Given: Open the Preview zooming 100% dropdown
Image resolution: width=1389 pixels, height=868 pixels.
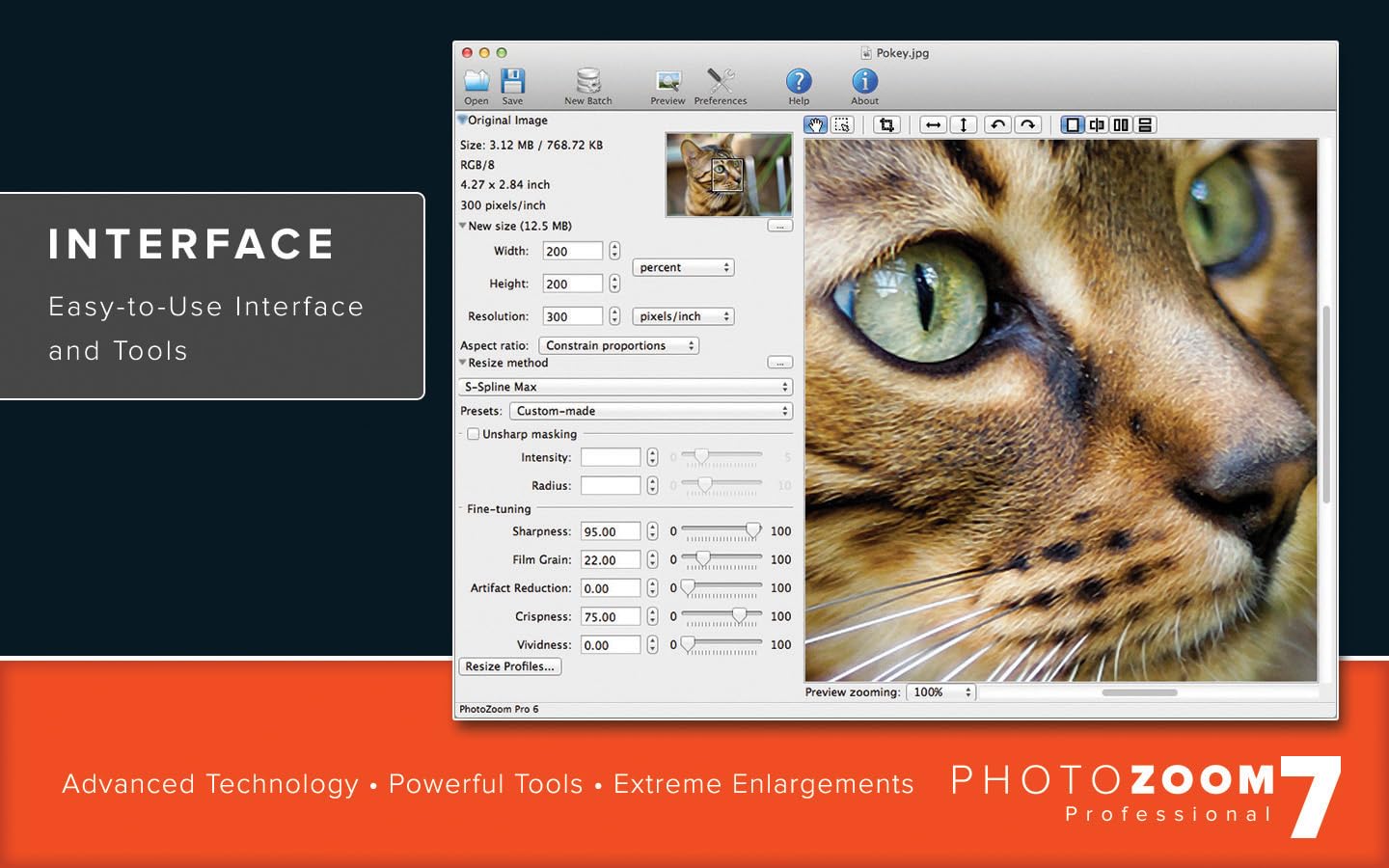Looking at the screenshot, I should point(940,692).
